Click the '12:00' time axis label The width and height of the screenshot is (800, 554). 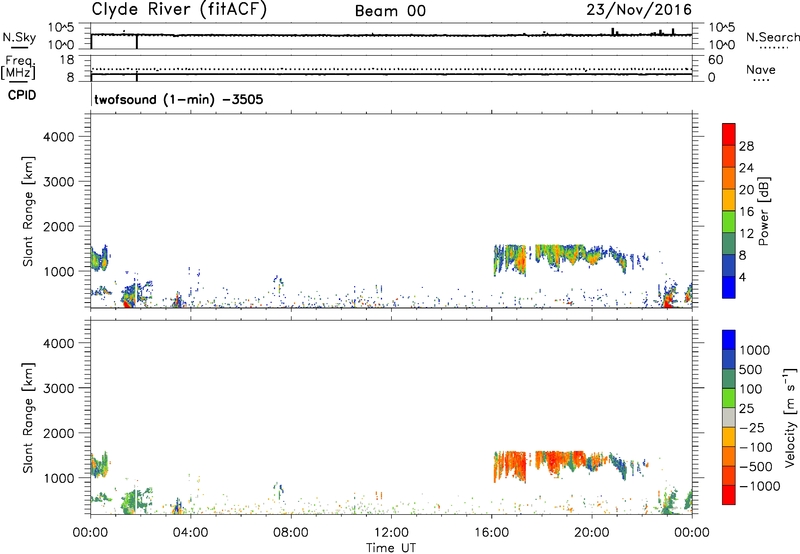(x=391, y=533)
